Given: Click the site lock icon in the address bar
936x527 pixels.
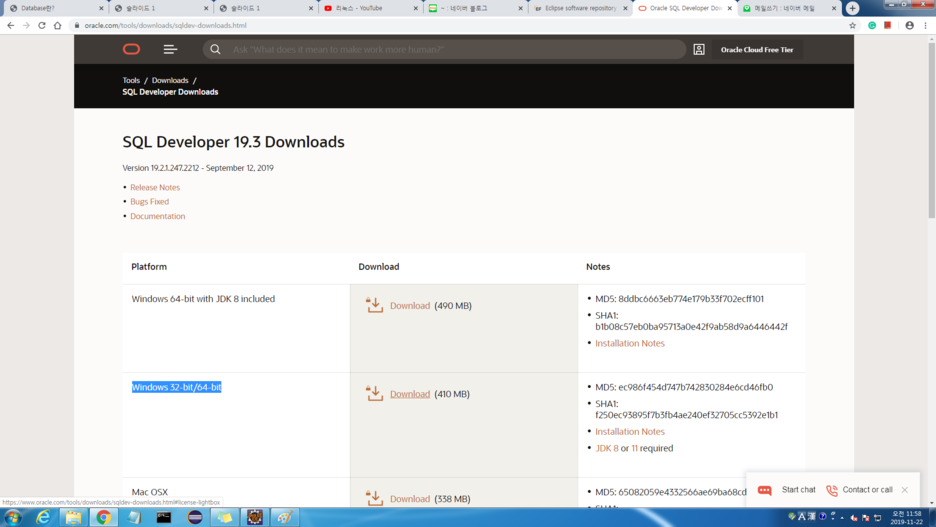Looking at the screenshot, I should click(x=76, y=26).
